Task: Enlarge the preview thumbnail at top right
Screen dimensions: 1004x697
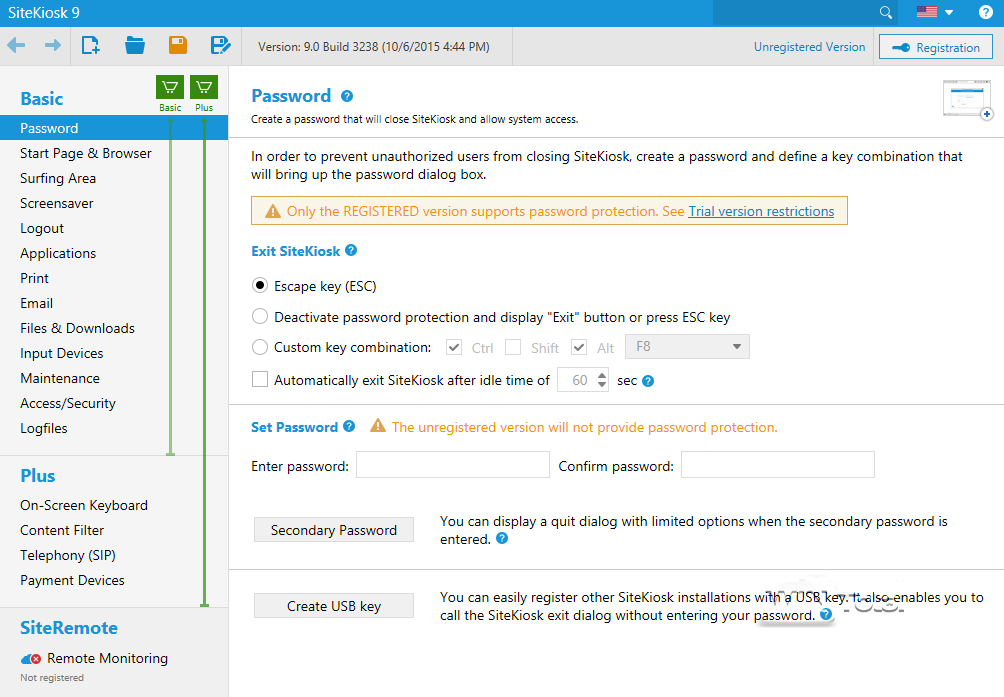Action: (968, 99)
